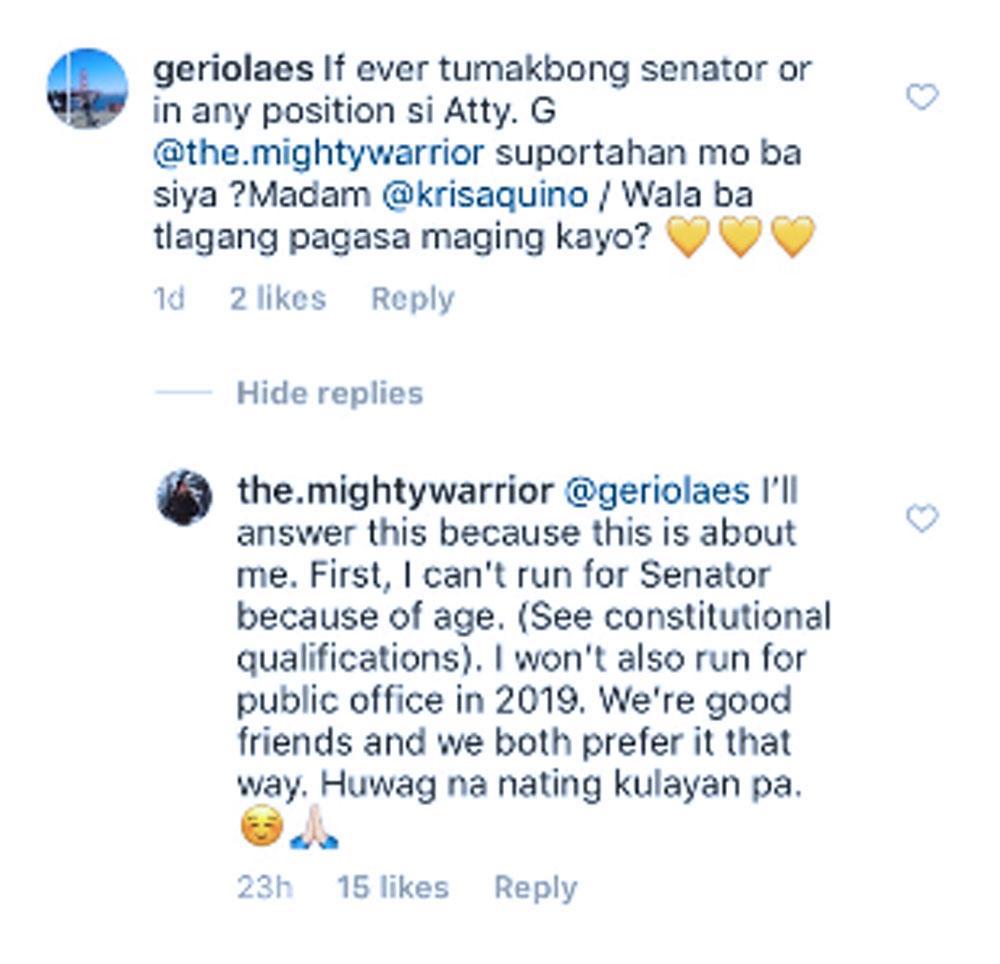
Task: Open the.mightywarrior bold username link
Action: 394,491
